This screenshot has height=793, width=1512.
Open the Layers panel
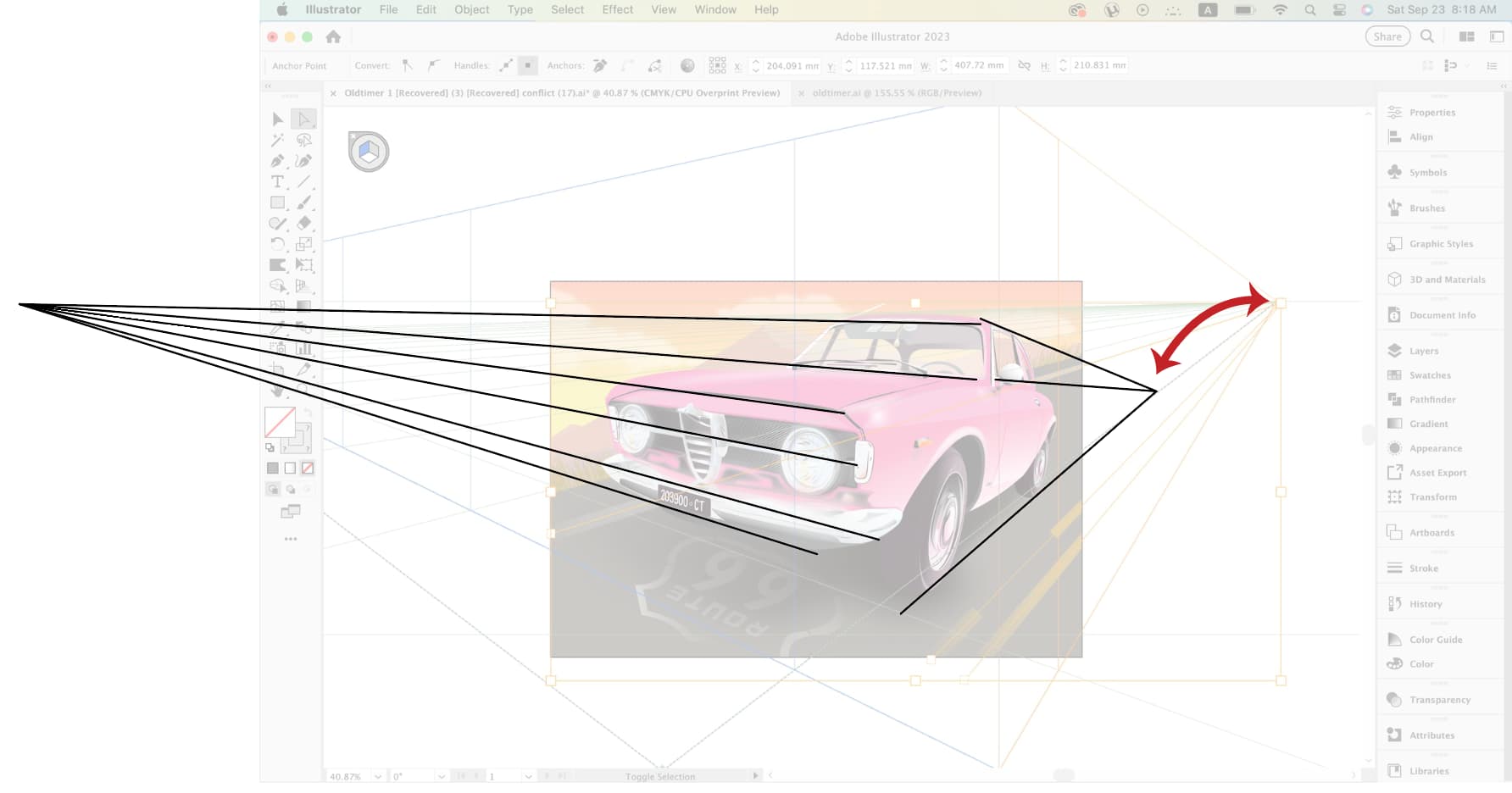(x=1424, y=351)
